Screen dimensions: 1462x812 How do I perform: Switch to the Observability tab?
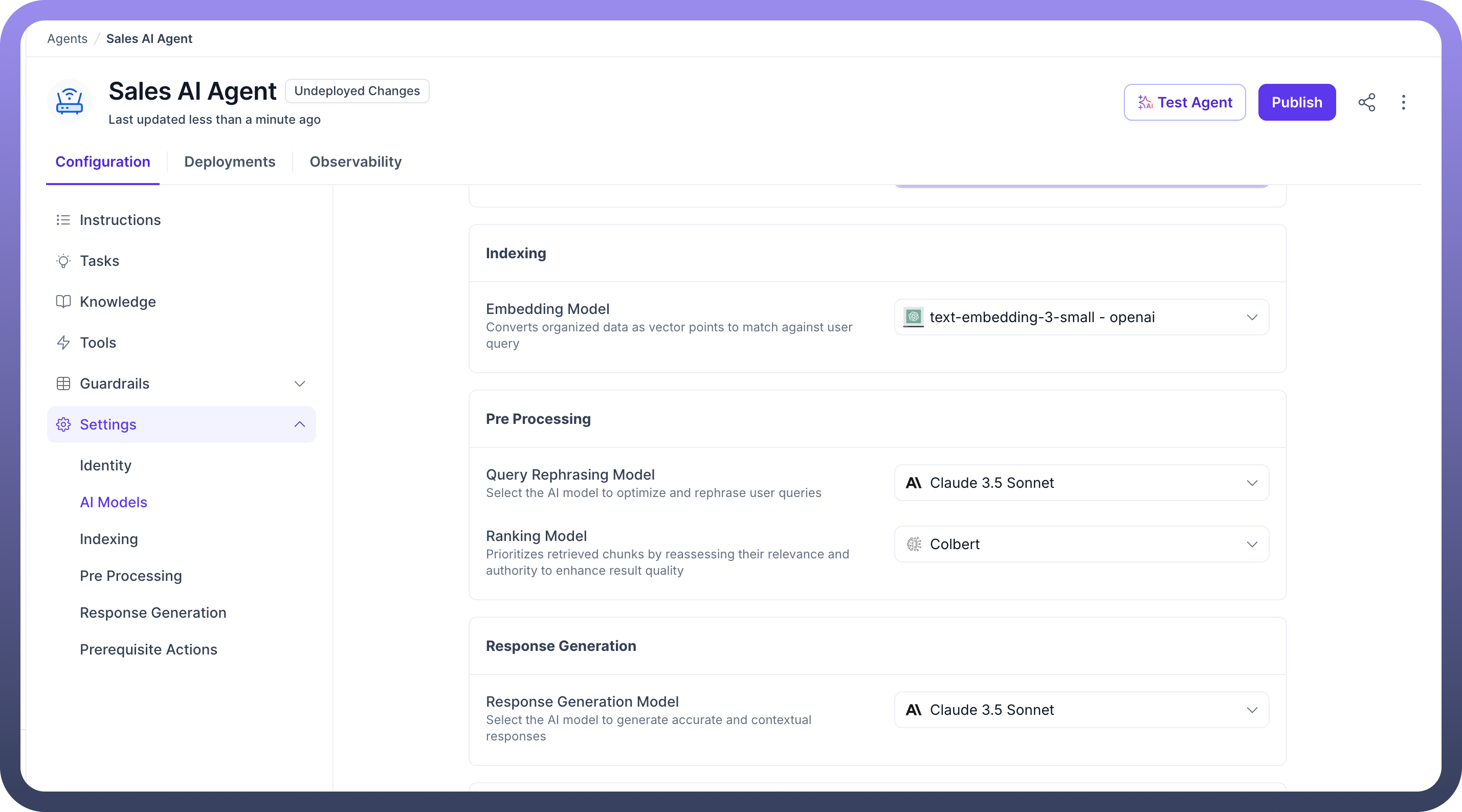click(356, 162)
